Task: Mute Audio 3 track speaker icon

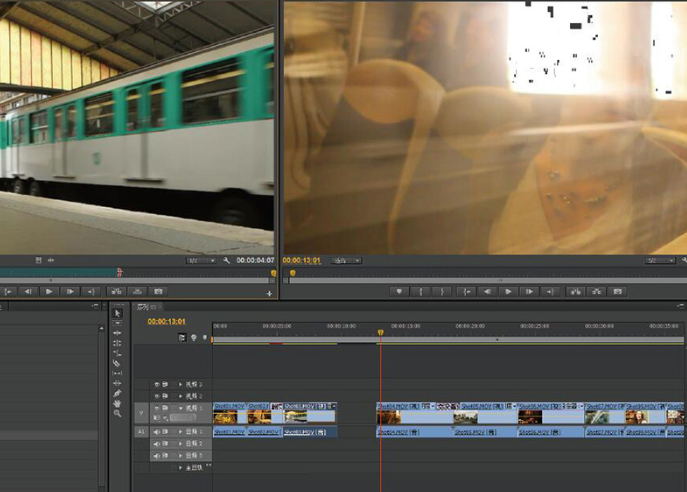Action: point(156,456)
